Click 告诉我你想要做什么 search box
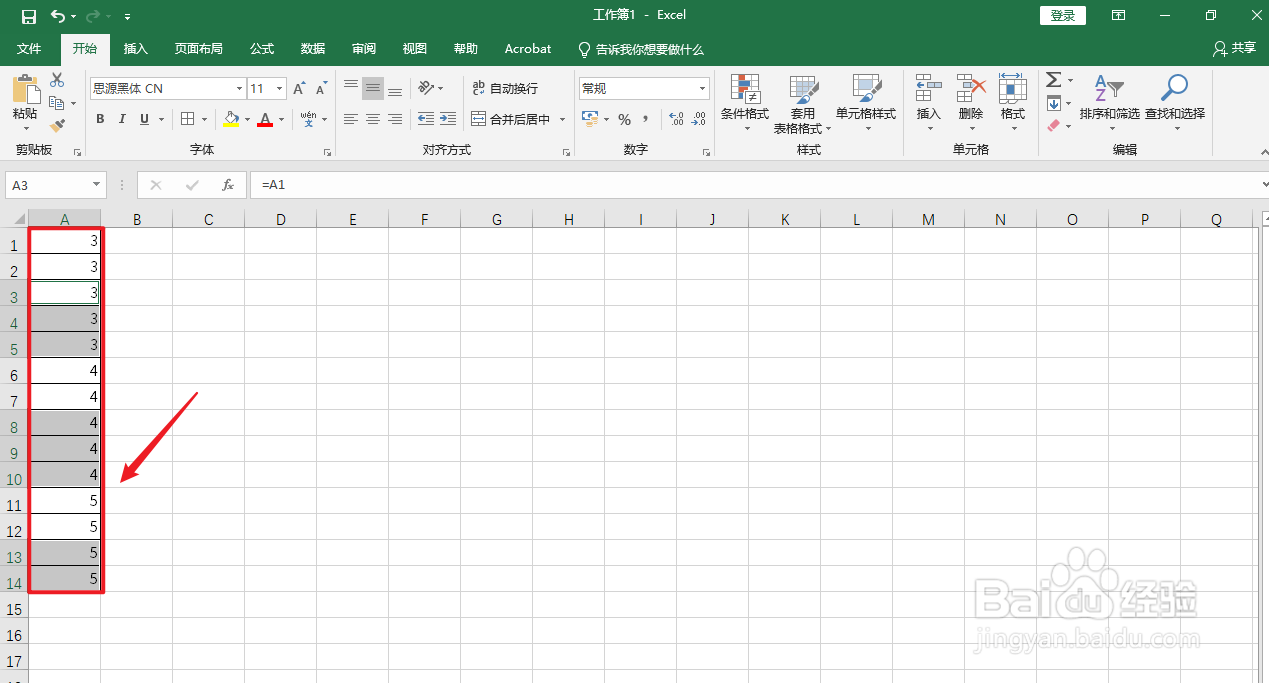Image resolution: width=1269 pixels, height=683 pixels. [641, 49]
